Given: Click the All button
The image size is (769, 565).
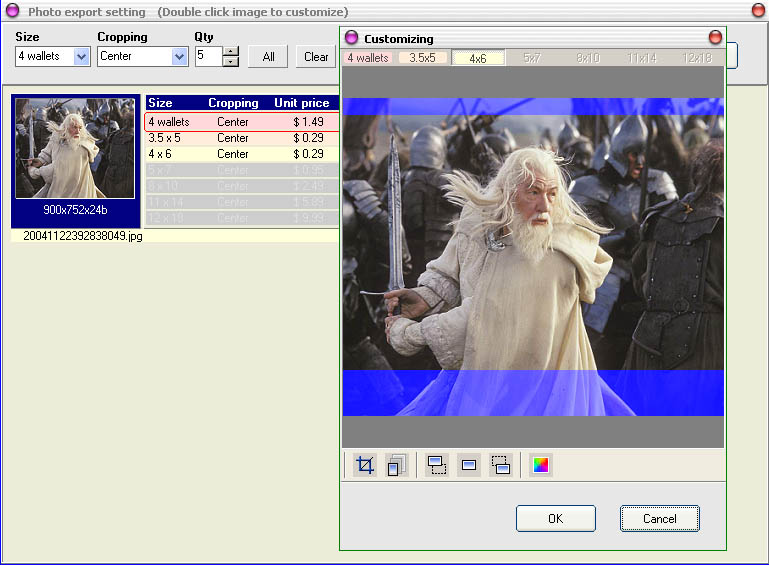Looking at the screenshot, I should pos(268,57).
